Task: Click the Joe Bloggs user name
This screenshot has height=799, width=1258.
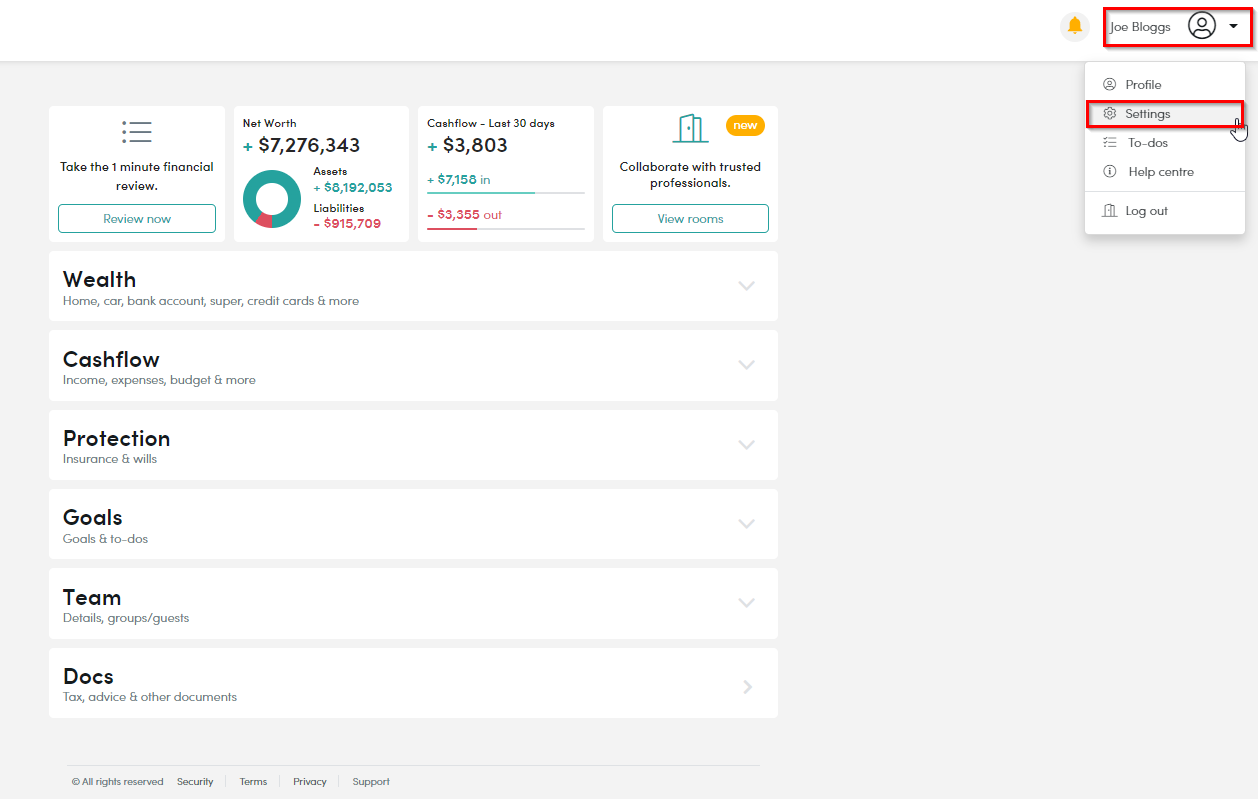Action: coord(1140,27)
